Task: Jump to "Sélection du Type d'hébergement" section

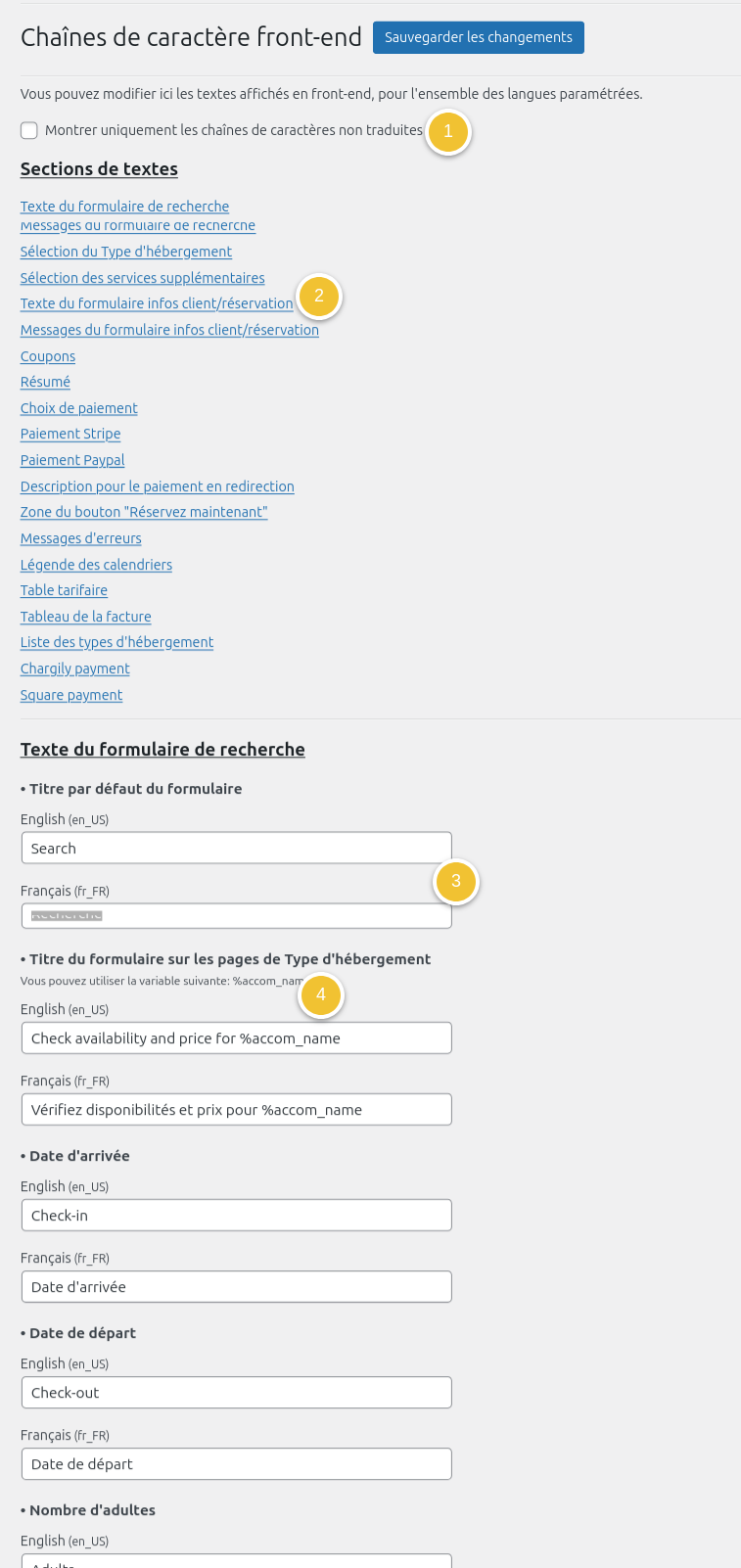Action: point(126,252)
